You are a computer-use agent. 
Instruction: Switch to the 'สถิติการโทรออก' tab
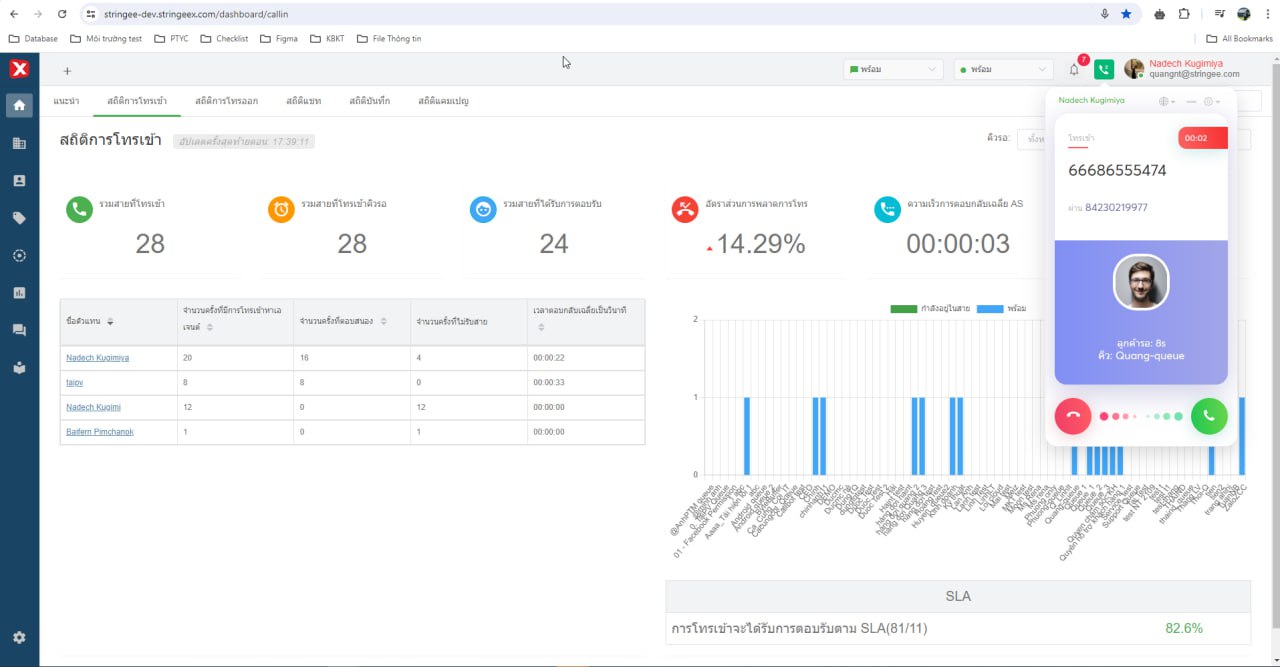[226, 101]
